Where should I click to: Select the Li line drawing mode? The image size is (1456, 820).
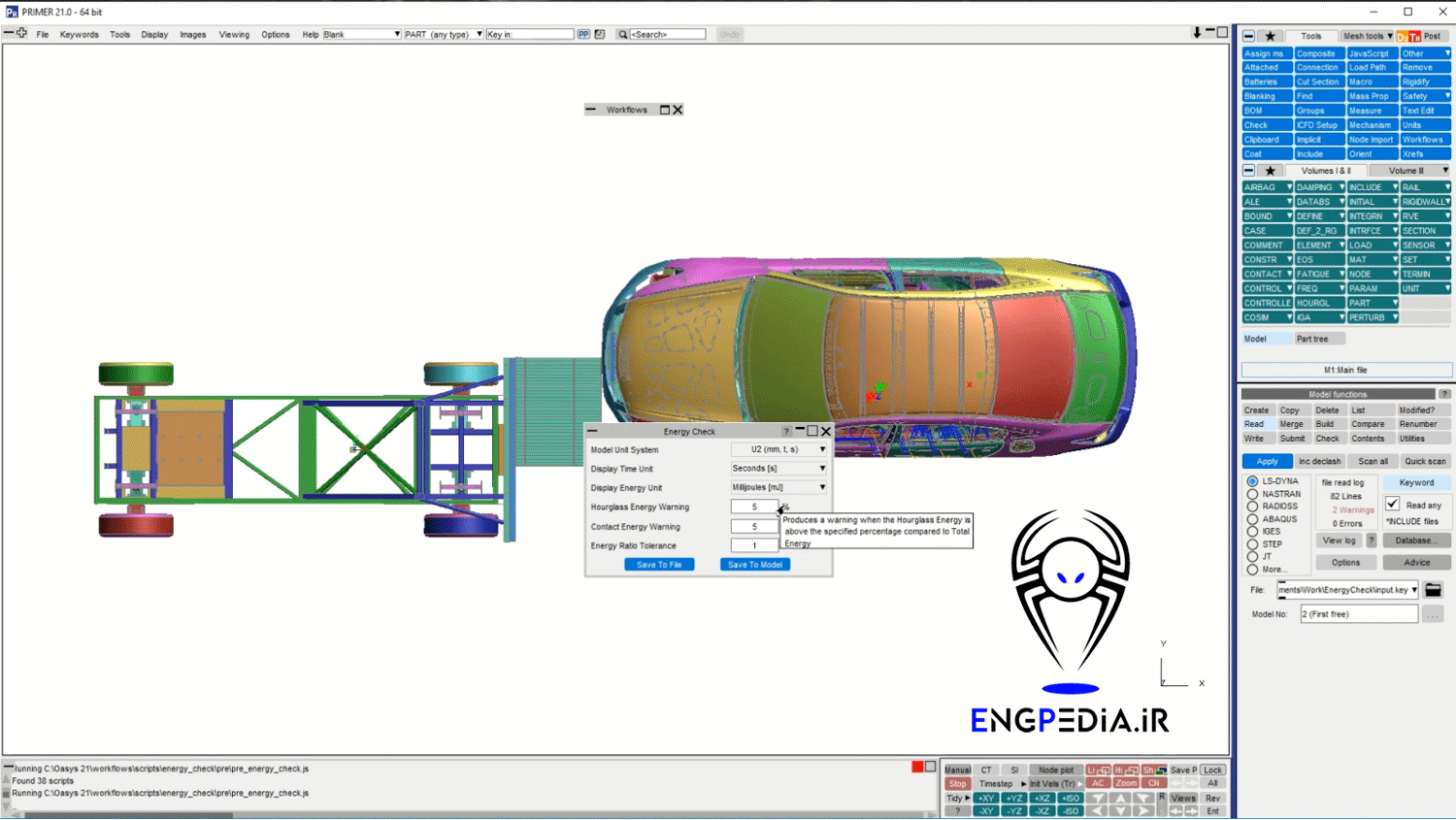pyautogui.click(x=1098, y=771)
